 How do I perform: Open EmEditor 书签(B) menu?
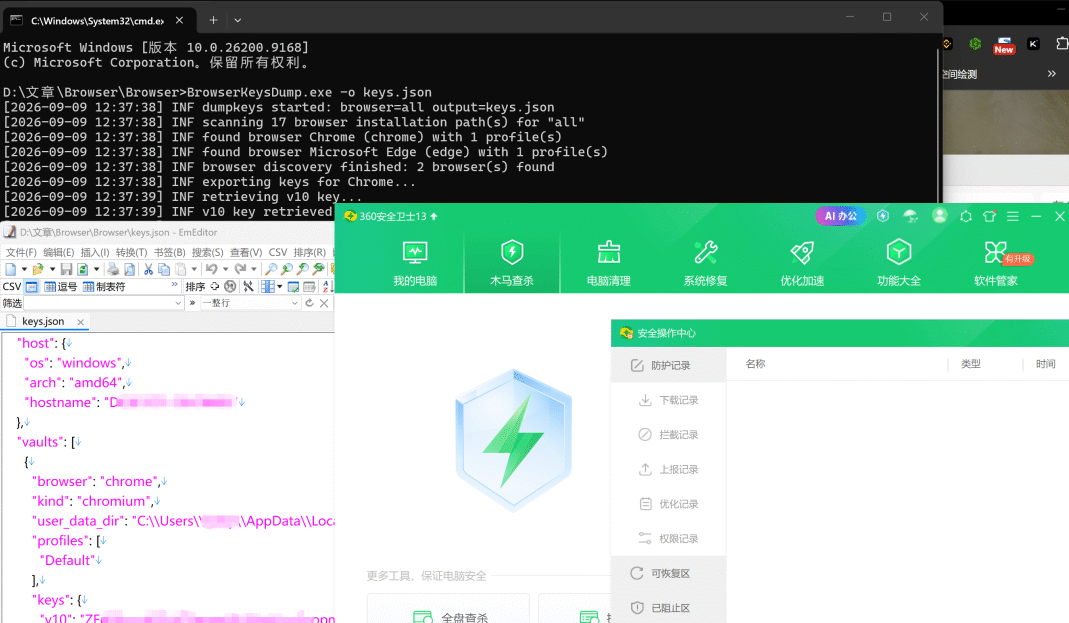[169, 252]
